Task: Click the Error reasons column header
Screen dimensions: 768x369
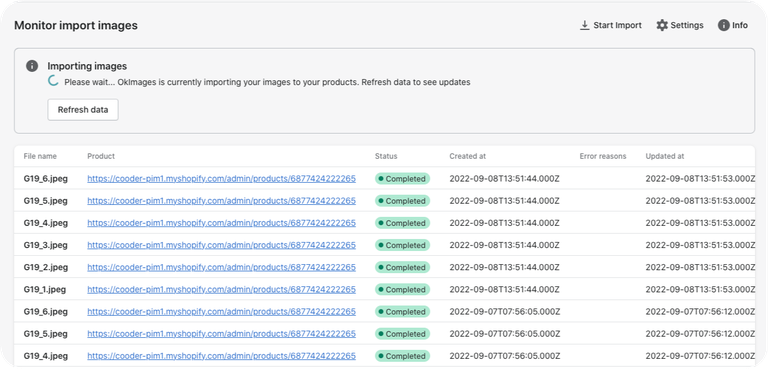Action: pos(603,156)
